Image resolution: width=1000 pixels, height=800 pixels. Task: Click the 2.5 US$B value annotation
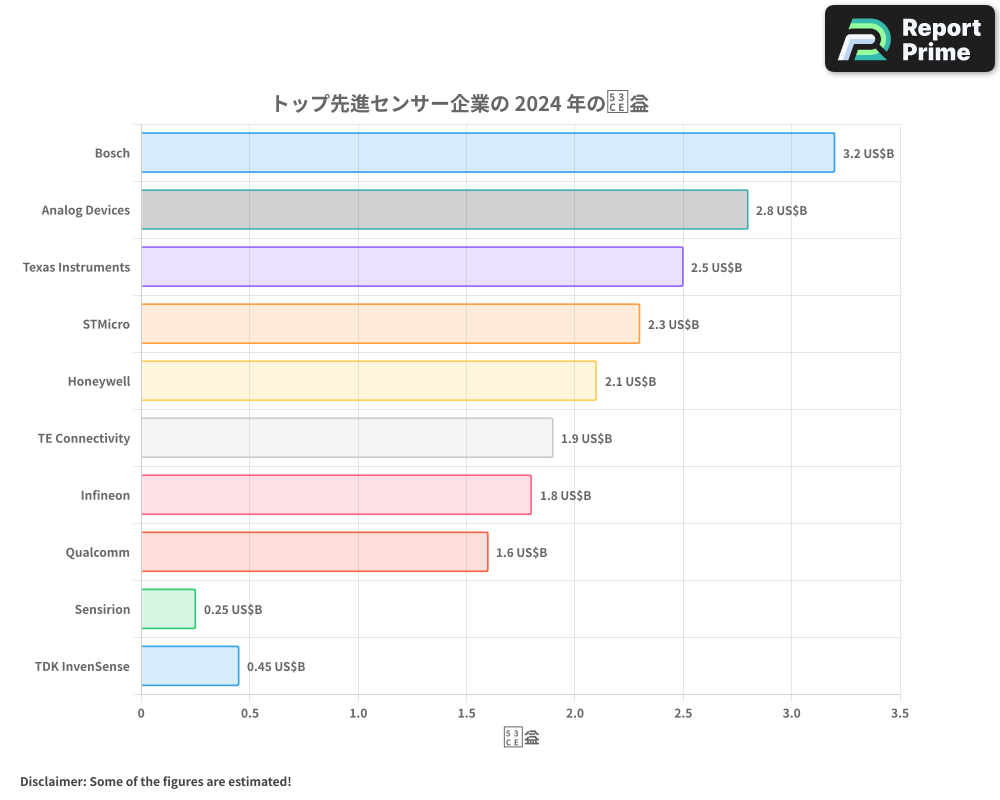pos(714,267)
